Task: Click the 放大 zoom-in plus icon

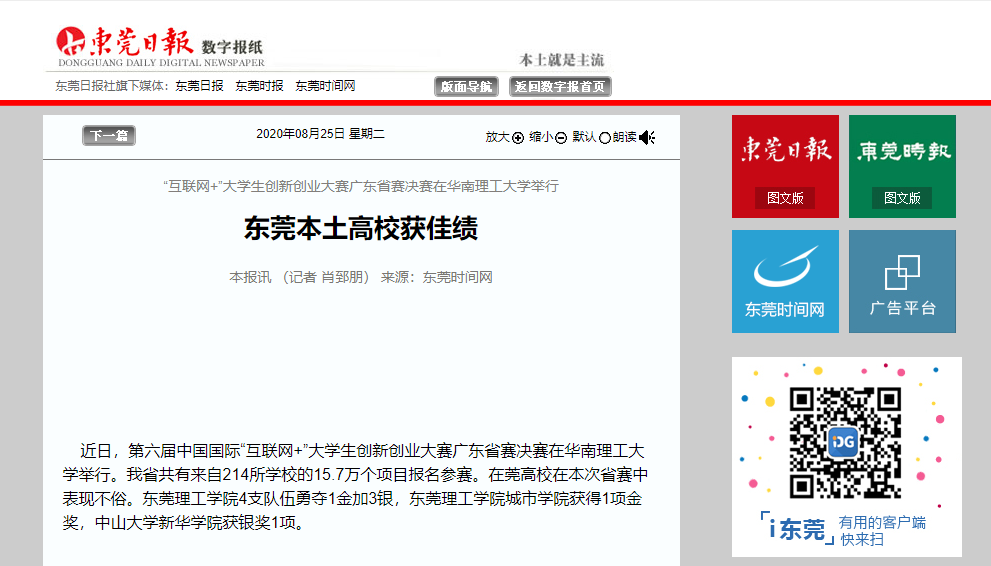Action: tap(518, 138)
